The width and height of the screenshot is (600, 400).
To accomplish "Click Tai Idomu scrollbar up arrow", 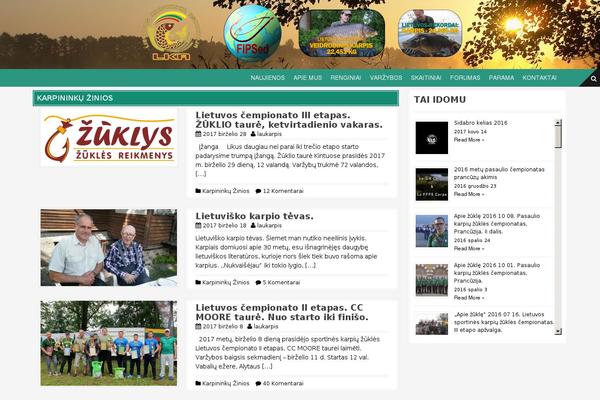I will click(558, 122).
